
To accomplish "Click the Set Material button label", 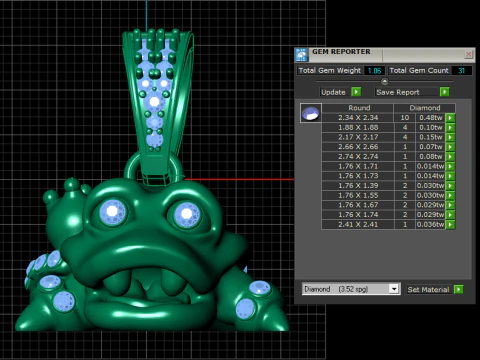I will pos(428,289).
